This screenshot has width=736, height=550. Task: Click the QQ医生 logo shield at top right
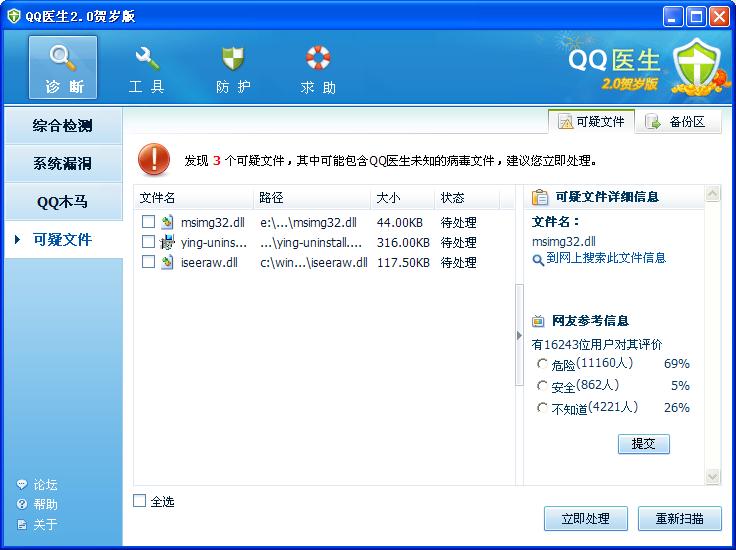[x=697, y=66]
